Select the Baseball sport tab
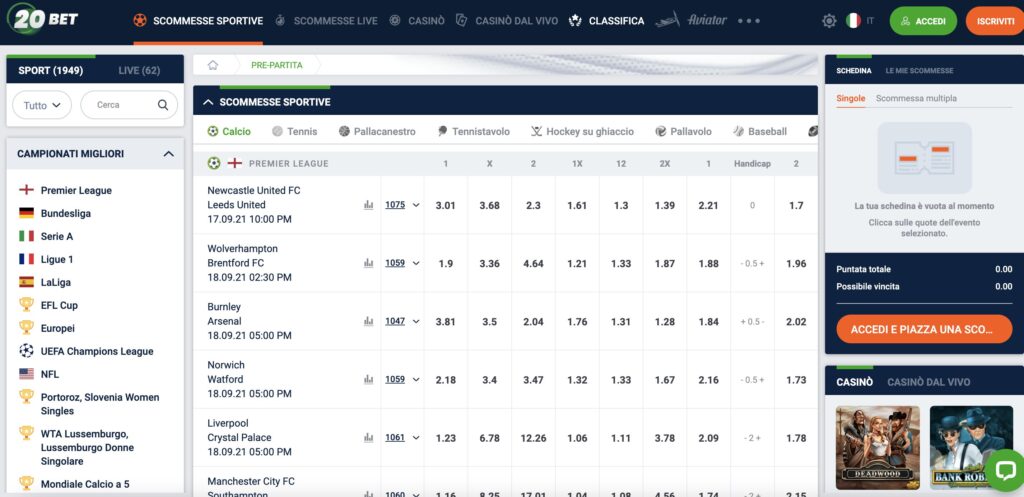This screenshot has width=1024, height=497. pos(760,131)
